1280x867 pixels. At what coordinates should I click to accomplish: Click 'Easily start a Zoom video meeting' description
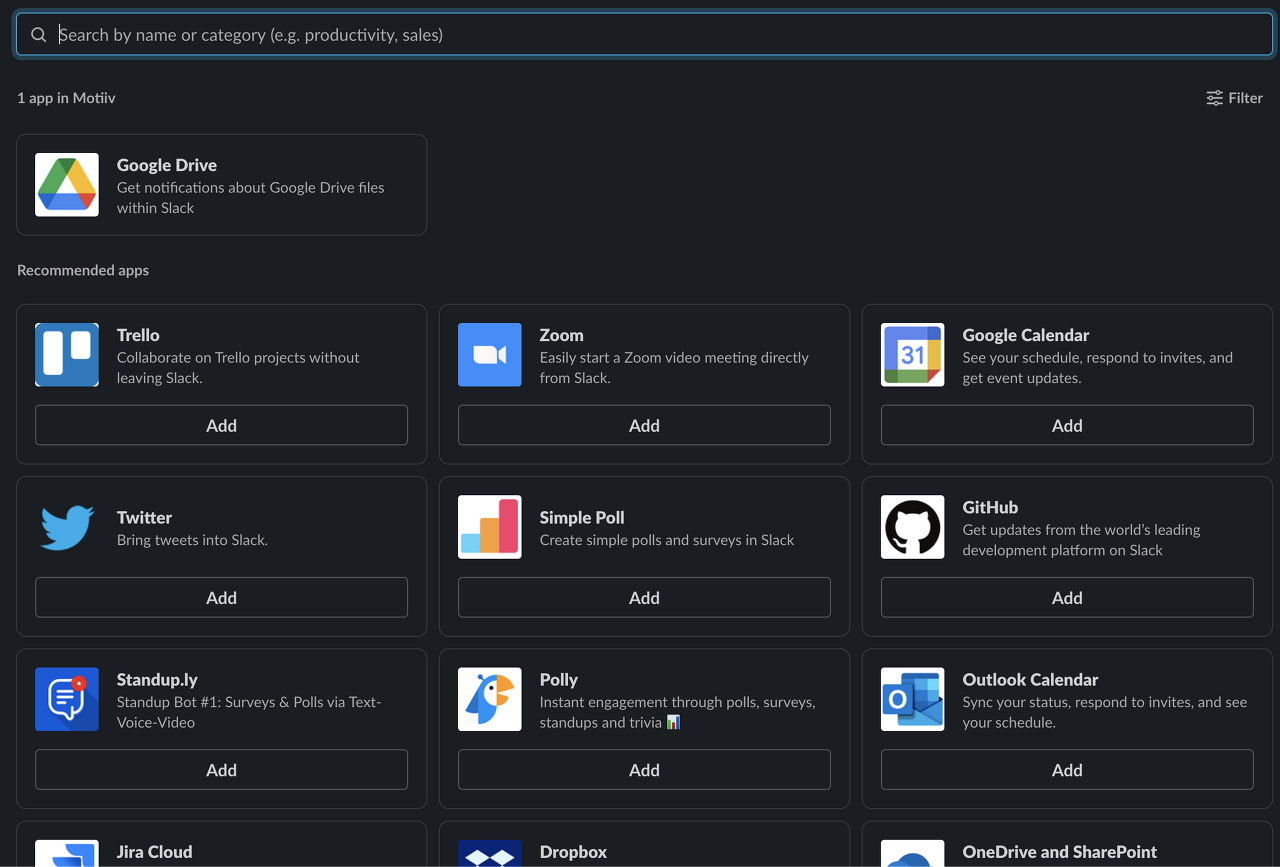click(x=674, y=368)
